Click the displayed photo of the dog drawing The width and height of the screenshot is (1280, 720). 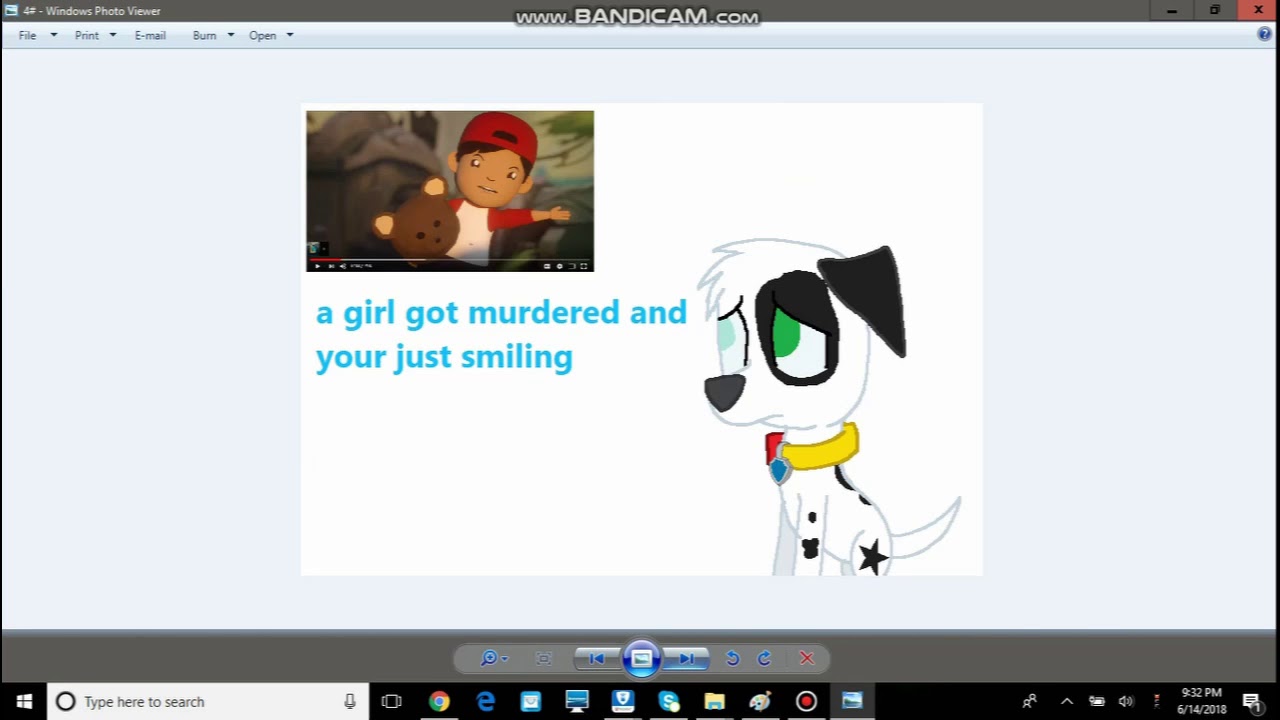(642, 339)
